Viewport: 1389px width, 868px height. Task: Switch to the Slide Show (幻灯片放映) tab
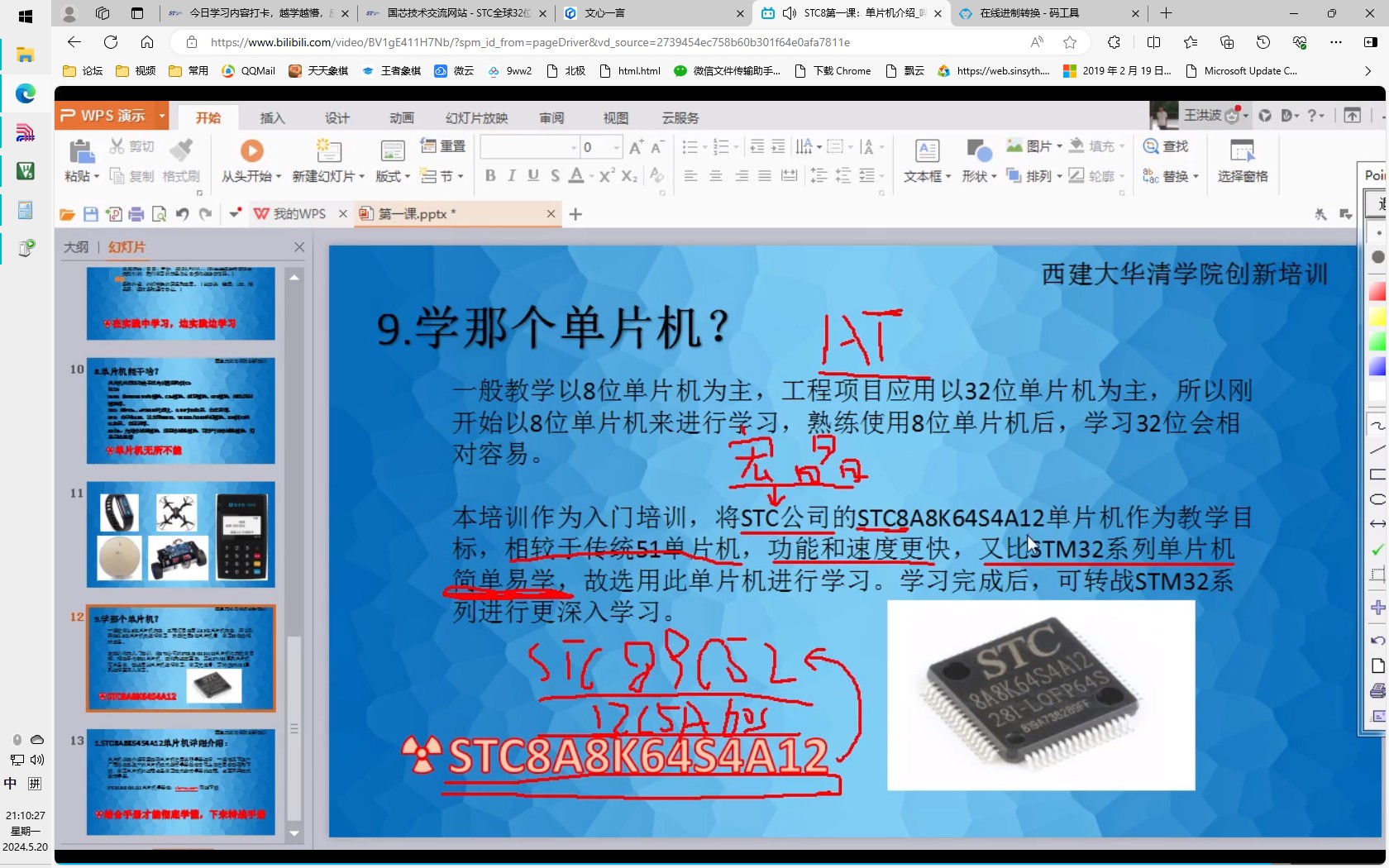[x=476, y=118]
